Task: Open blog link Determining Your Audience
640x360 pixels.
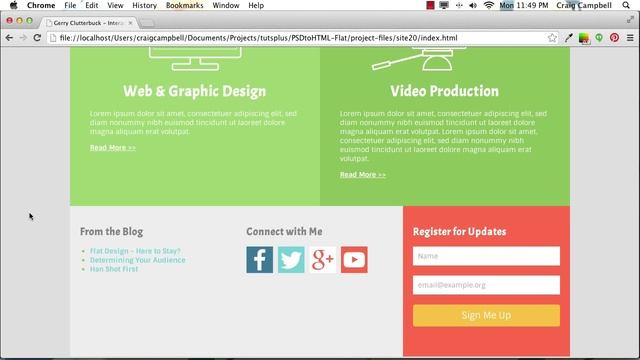Action: (138, 260)
